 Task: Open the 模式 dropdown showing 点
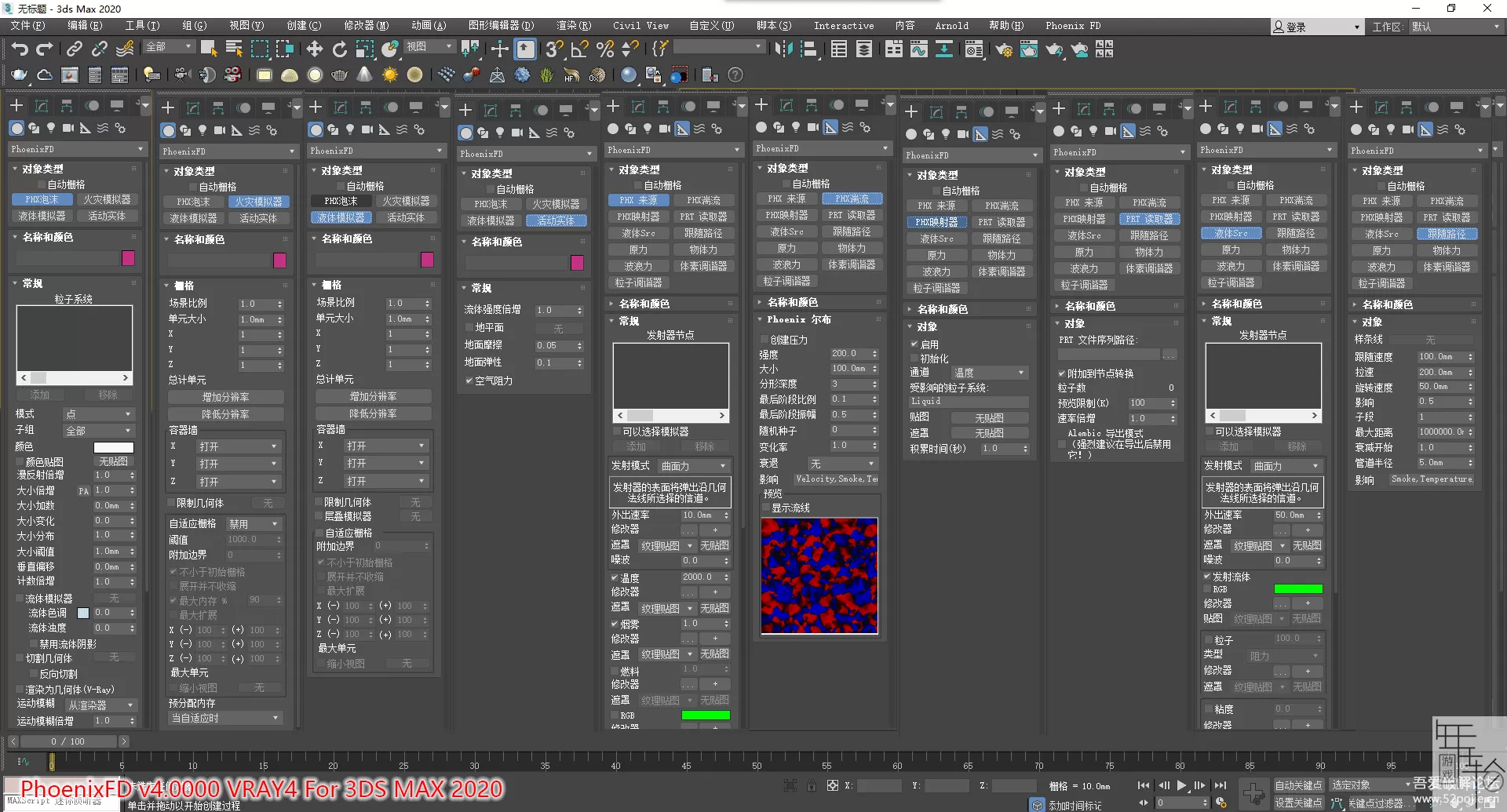click(99, 413)
